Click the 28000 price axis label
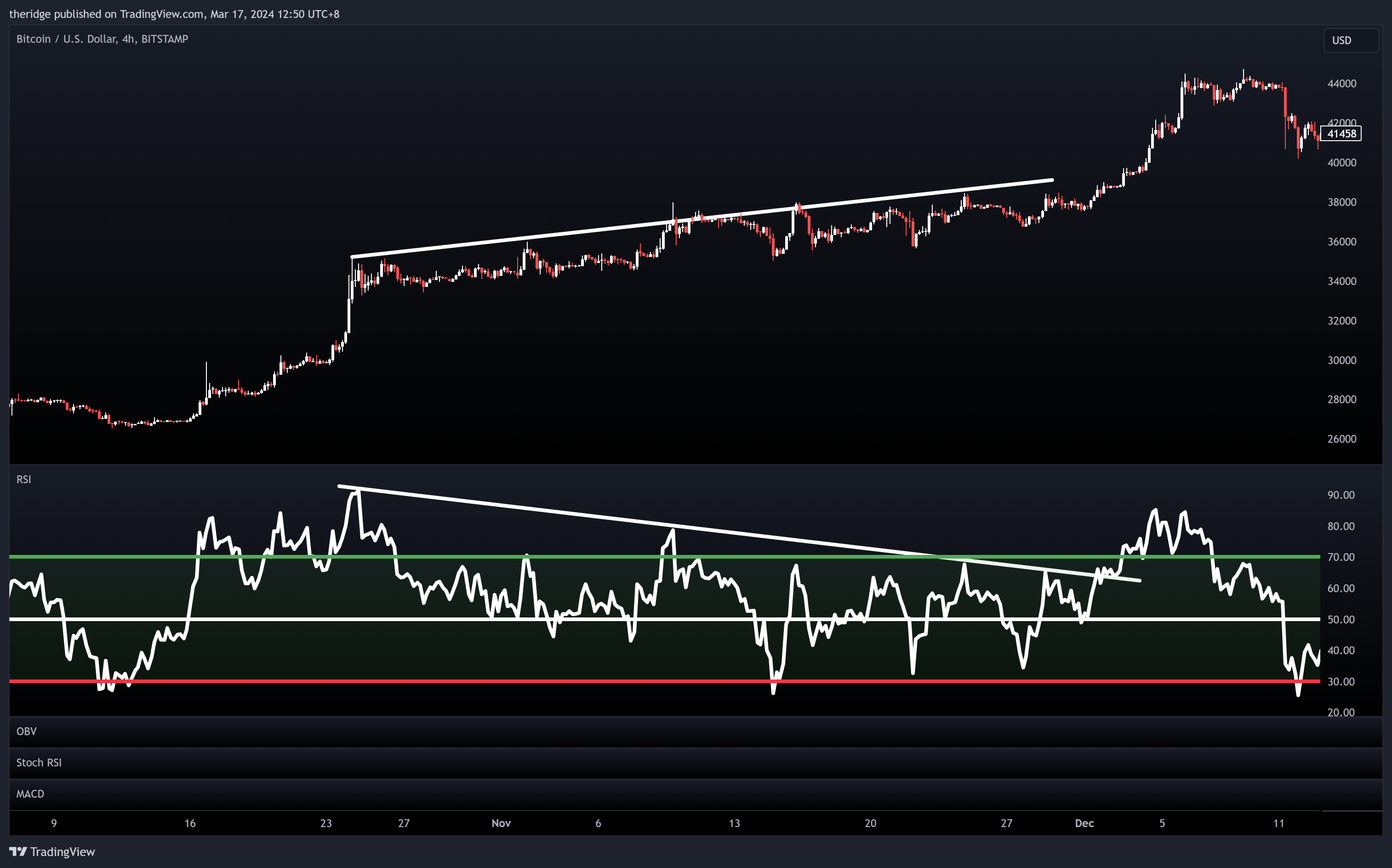The image size is (1392, 868). click(x=1341, y=400)
